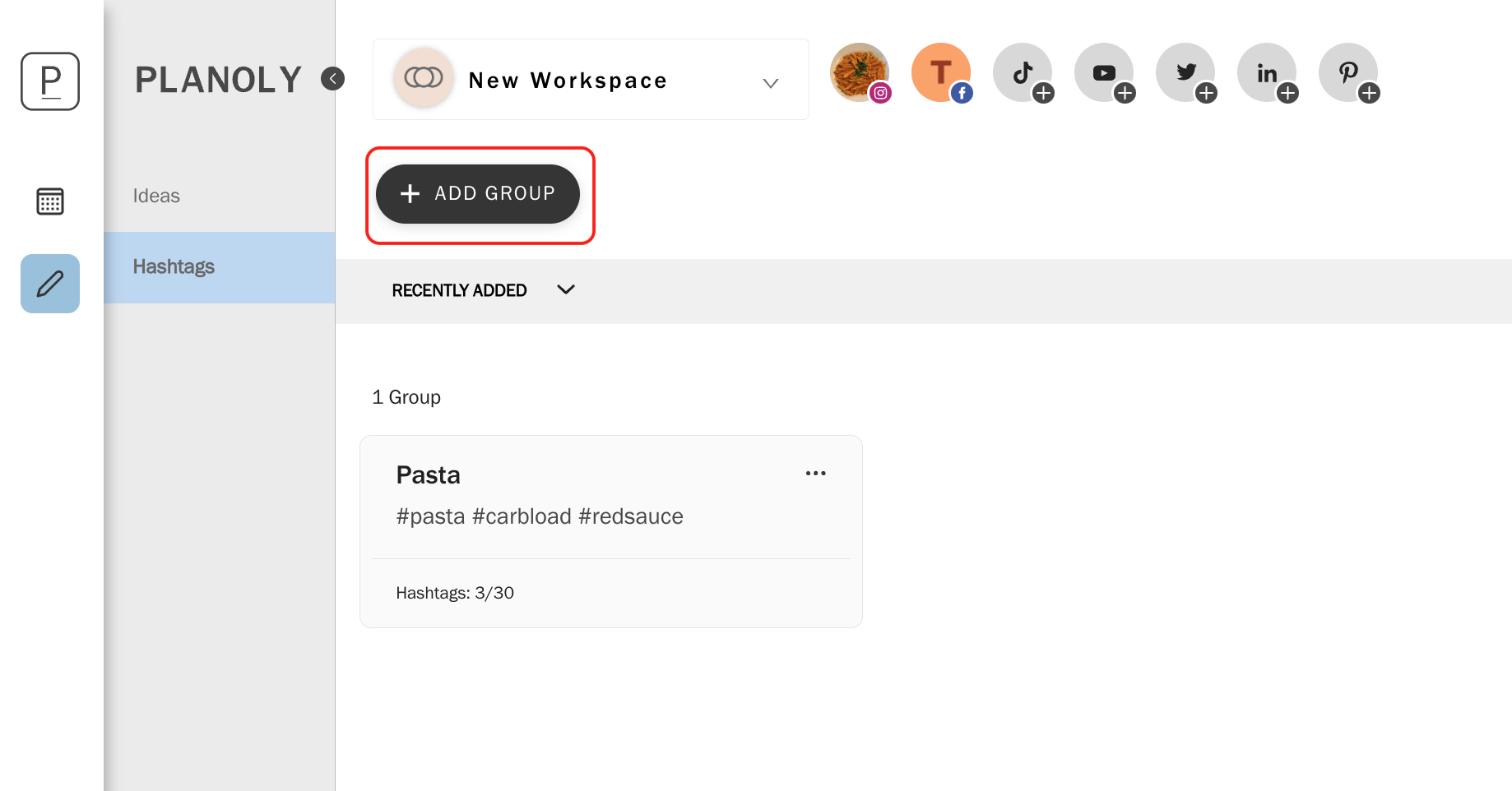Collapse the sidebar with the arrow icon
Viewport: 1512px width, 791px height.
332,79
